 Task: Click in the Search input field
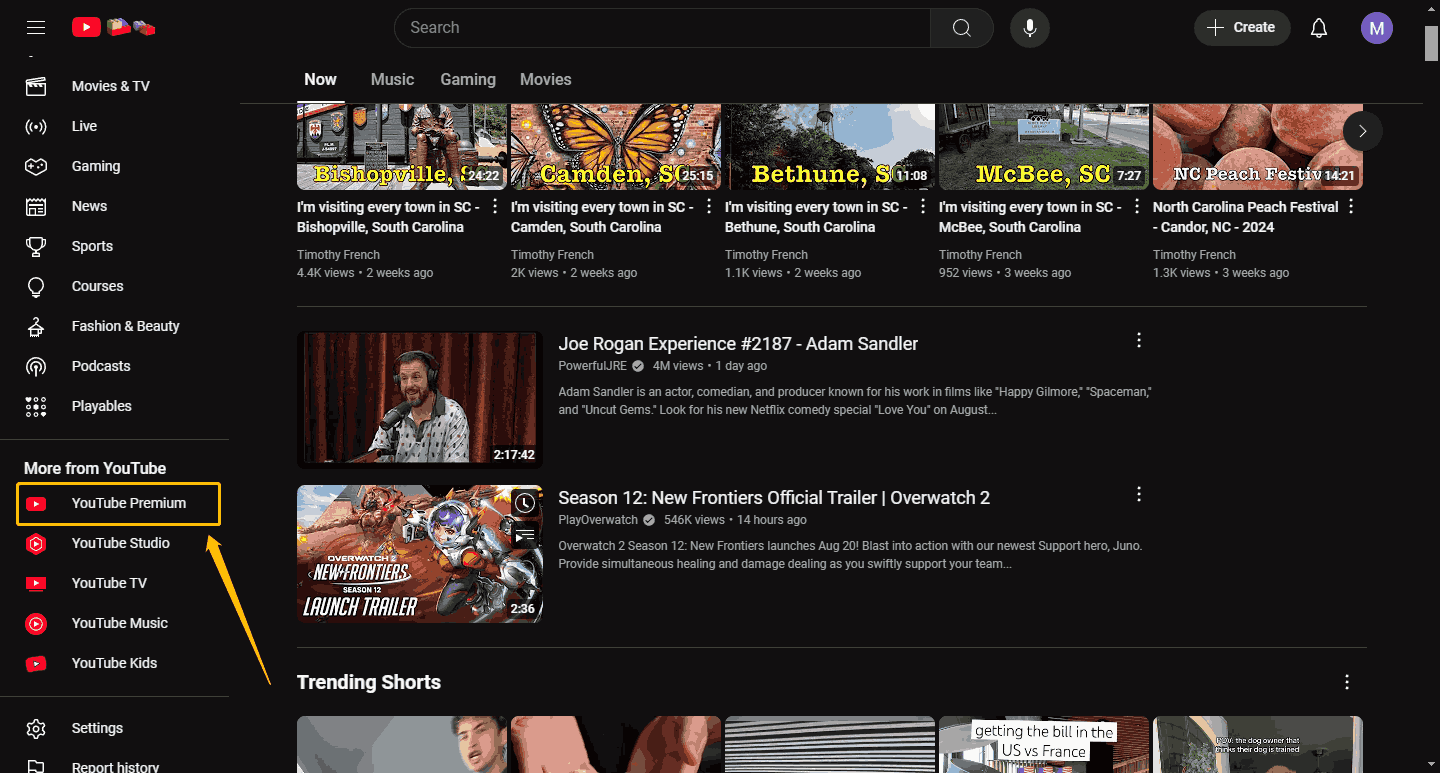(x=662, y=28)
